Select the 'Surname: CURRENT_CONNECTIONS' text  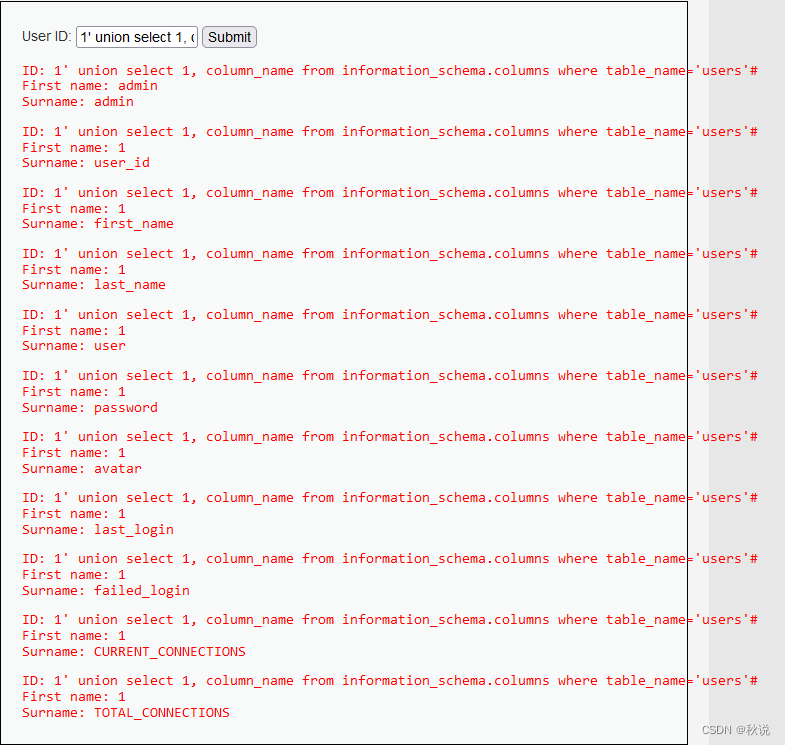pyautogui.click(x=134, y=652)
